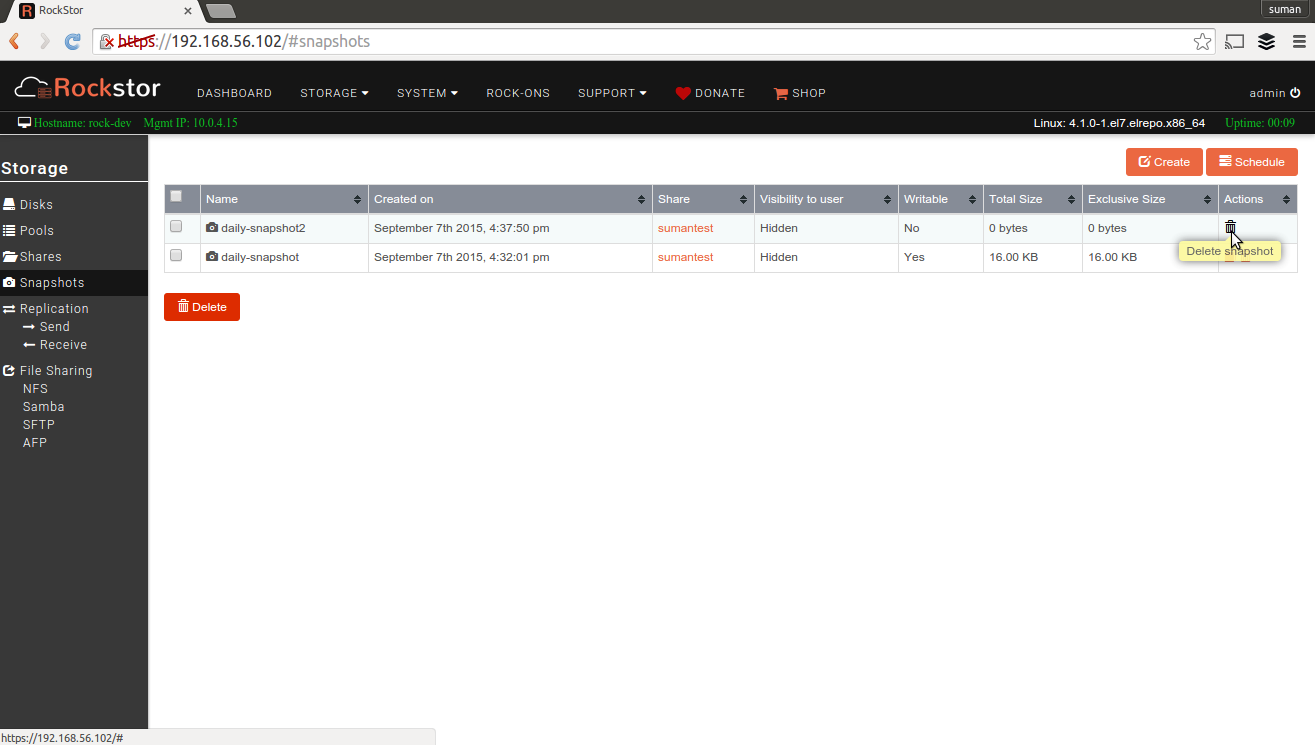The width and height of the screenshot is (1315, 745).
Task: Sort the table by the Total Size column
Action: coord(1032,199)
